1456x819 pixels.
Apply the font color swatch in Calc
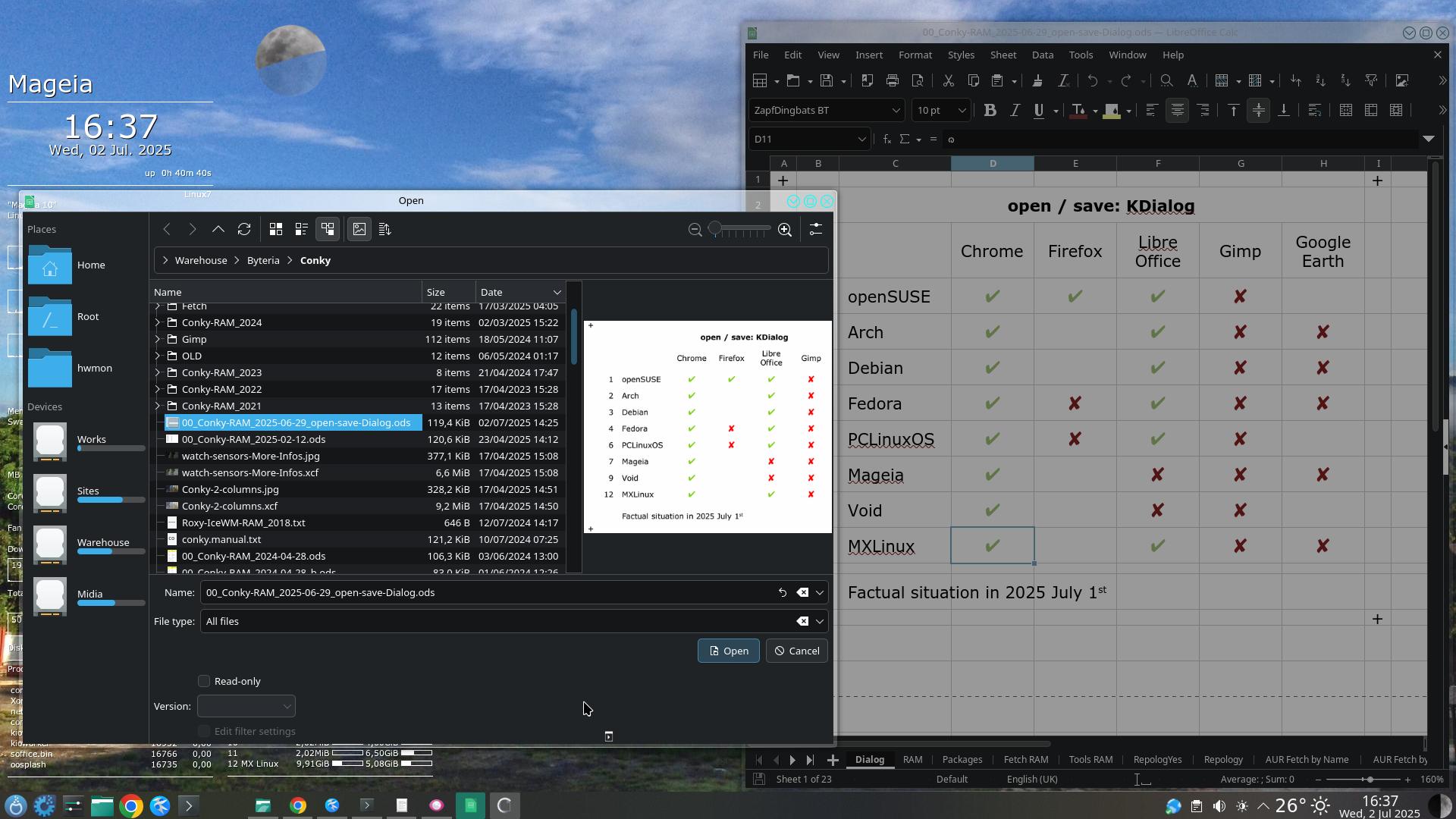(1078, 111)
